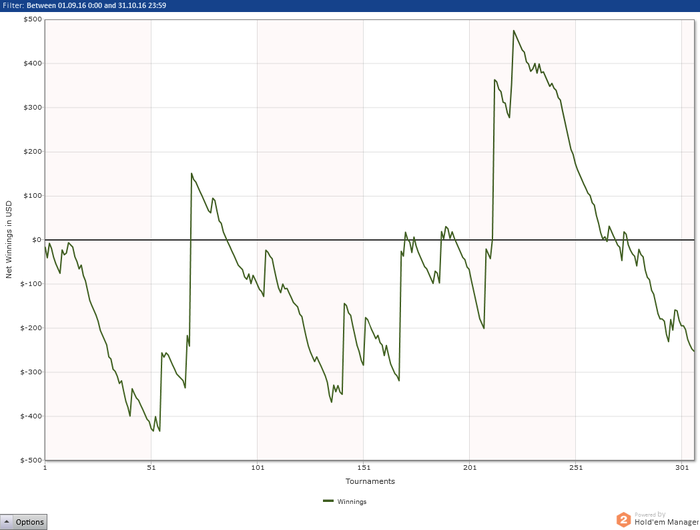Click the $-200 y-axis label
The height and width of the screenshot is (530, 700).
pos(31,328)
